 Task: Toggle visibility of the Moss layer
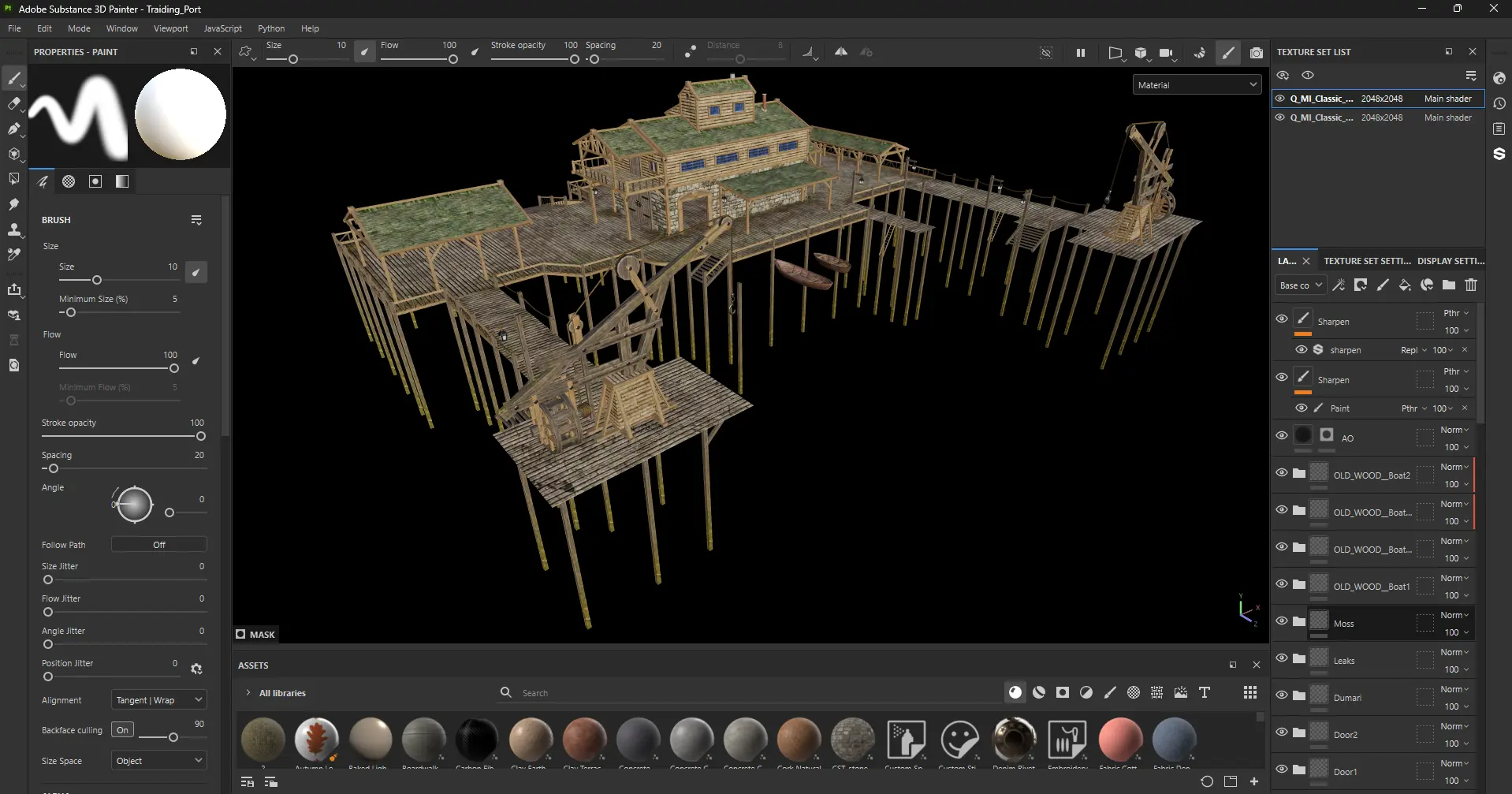coord(1282,621)
